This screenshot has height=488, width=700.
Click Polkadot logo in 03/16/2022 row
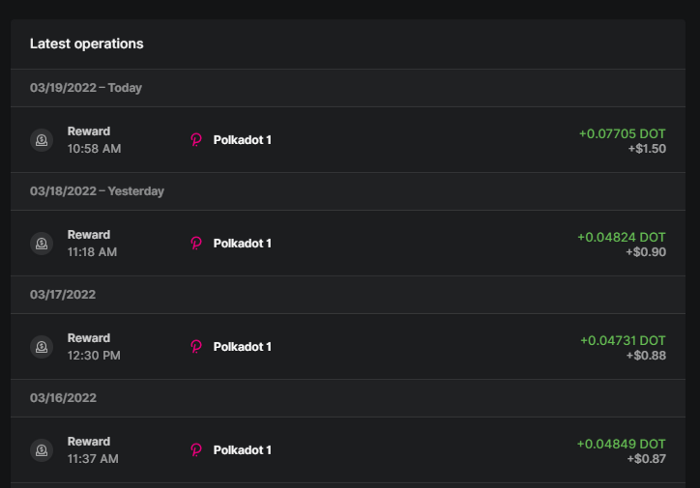coord(197,450)
